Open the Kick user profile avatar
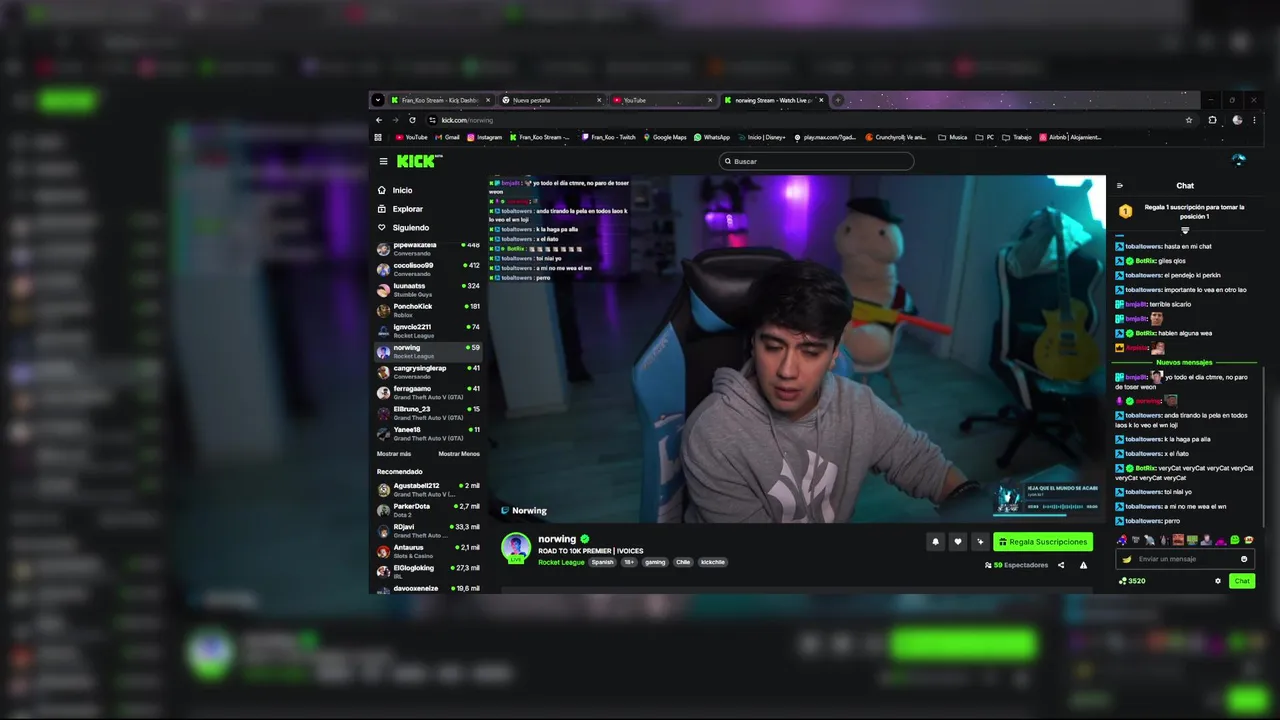Image resolution: width=1280 pixels, height=720 pixels. pos(1239,160)
